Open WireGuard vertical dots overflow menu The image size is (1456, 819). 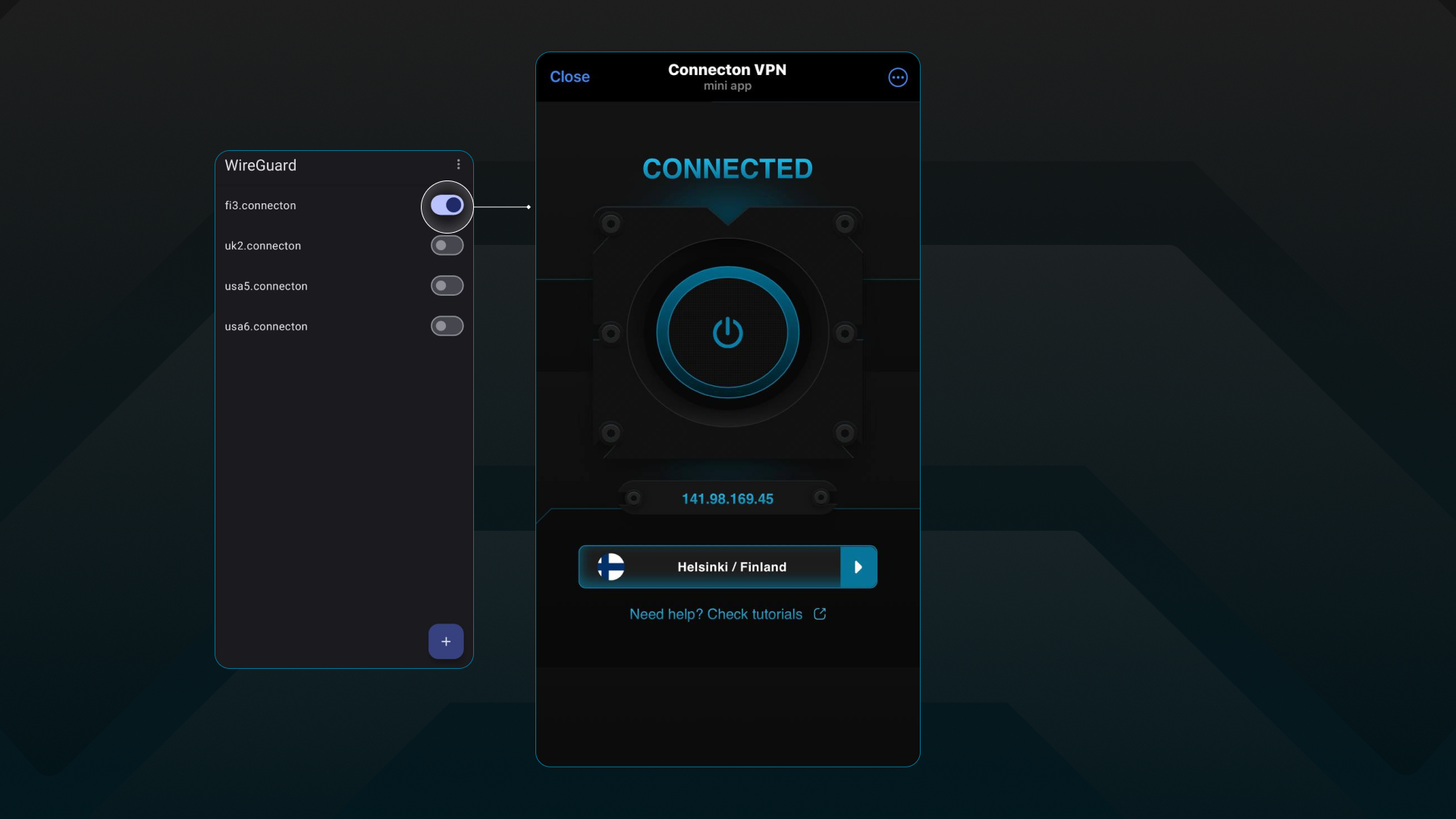tap(458, 165)
